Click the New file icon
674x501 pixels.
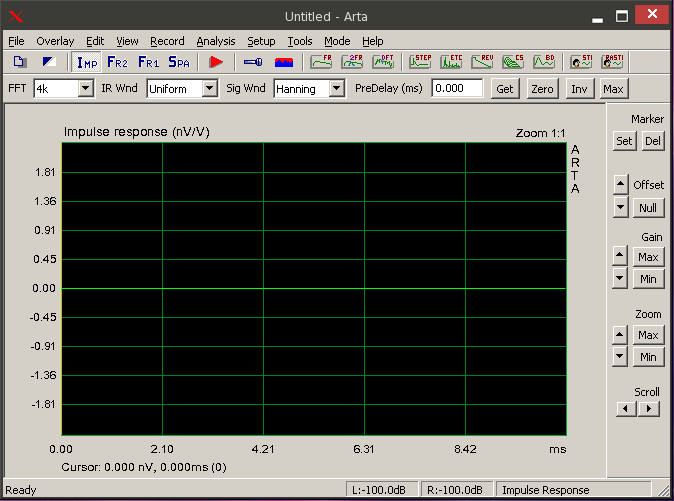click(x=20, y=62)
